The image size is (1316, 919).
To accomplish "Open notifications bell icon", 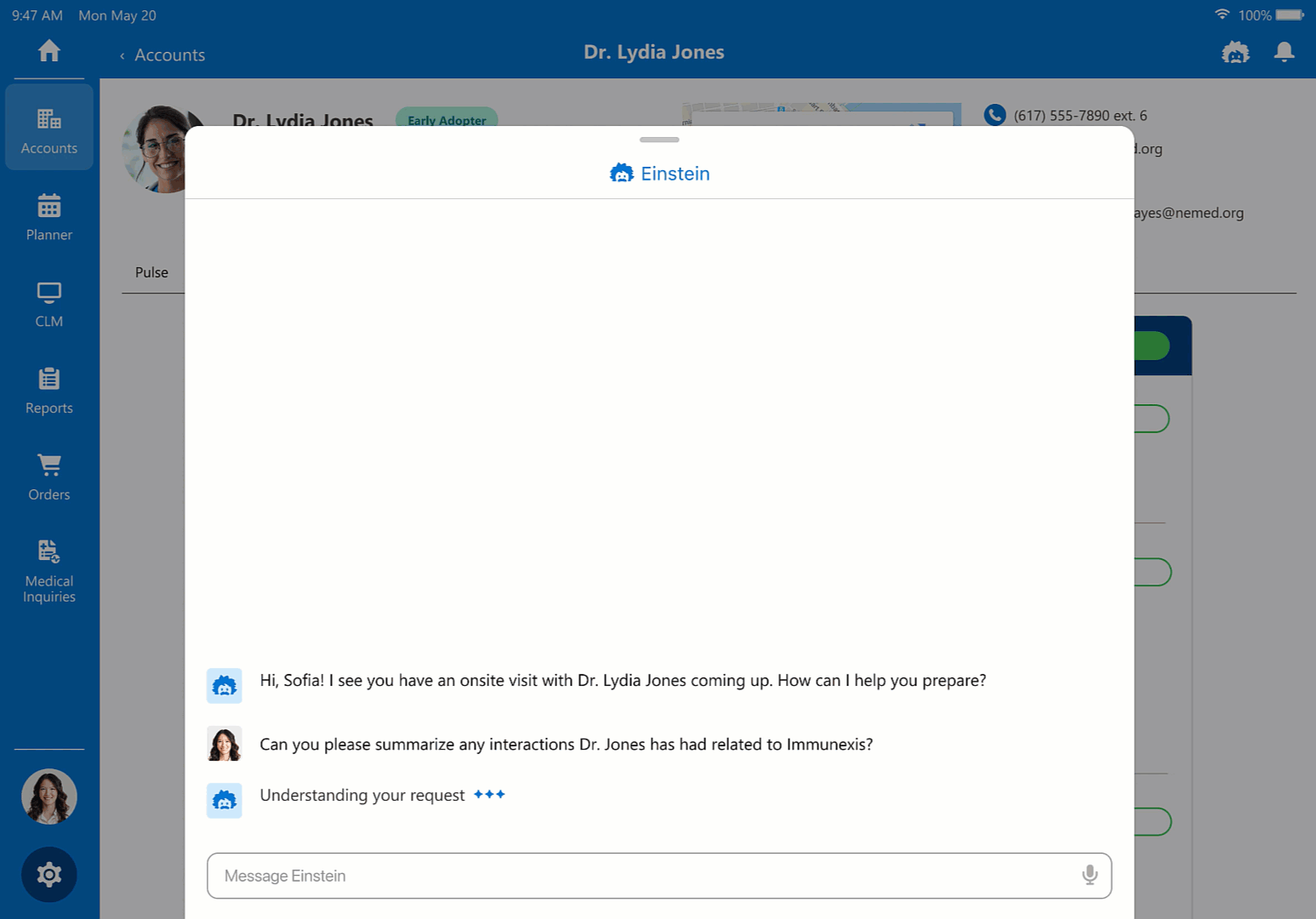I will point(1285,53).
